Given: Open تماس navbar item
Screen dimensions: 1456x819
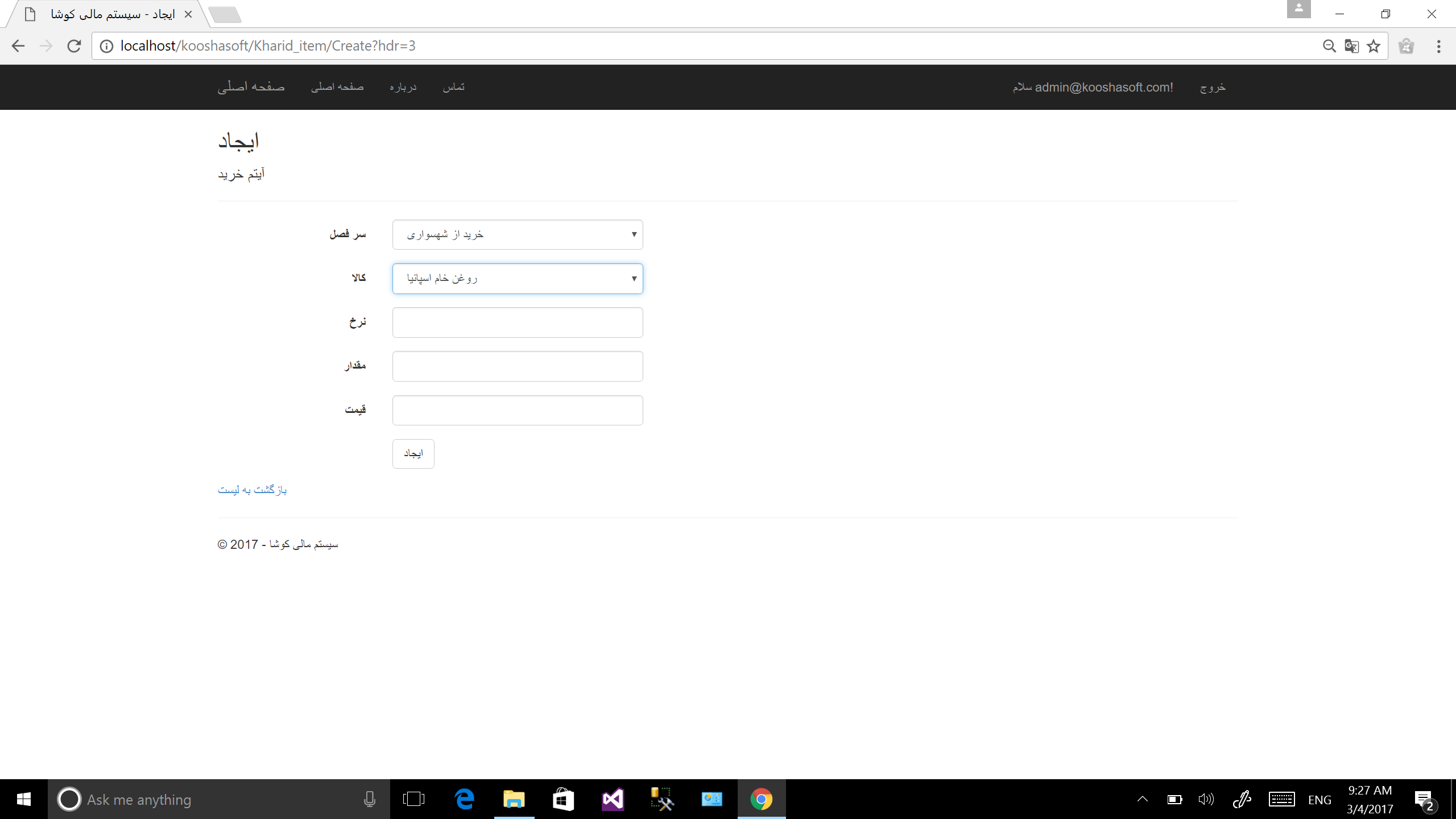Looking at the screenshot, I should point(453,87).
